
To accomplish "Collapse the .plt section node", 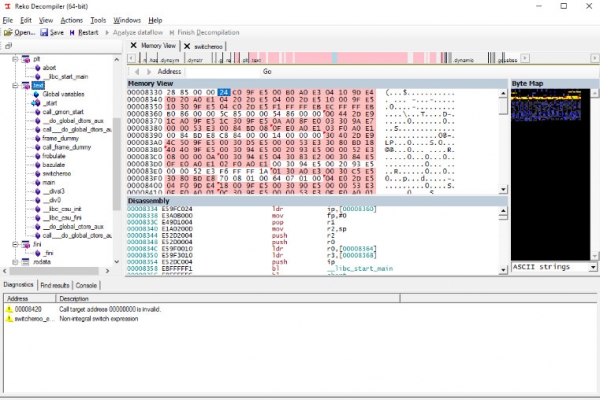I will click(x=13, y=59).
